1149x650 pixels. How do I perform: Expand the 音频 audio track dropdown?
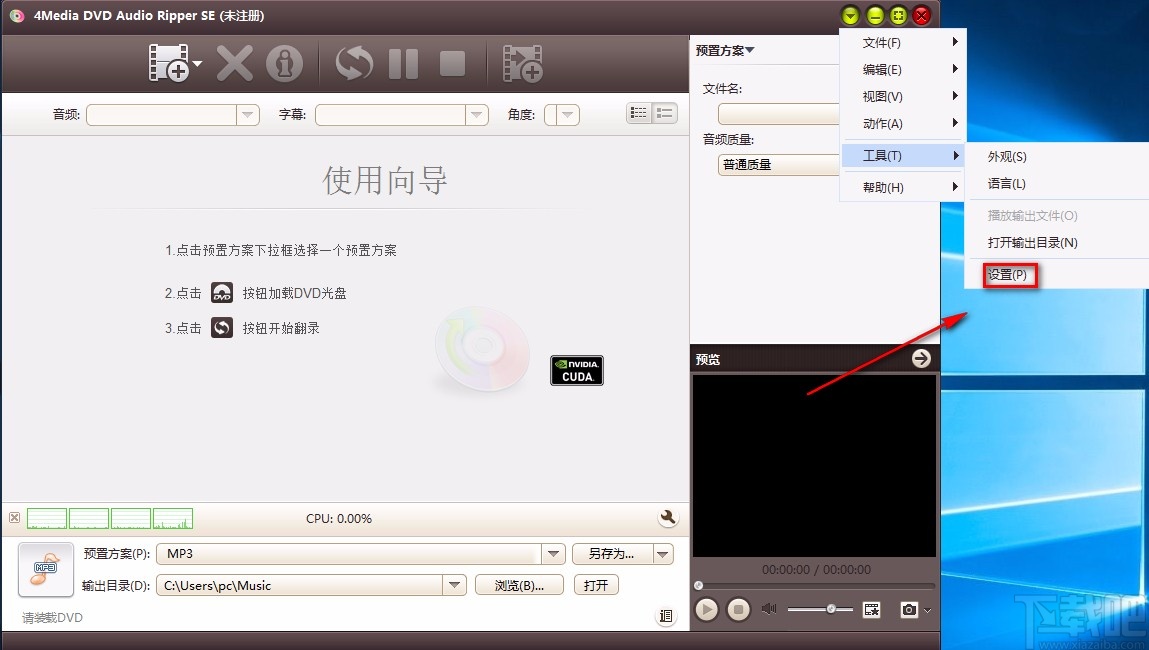pyautogui.click(x=247, y=114)
